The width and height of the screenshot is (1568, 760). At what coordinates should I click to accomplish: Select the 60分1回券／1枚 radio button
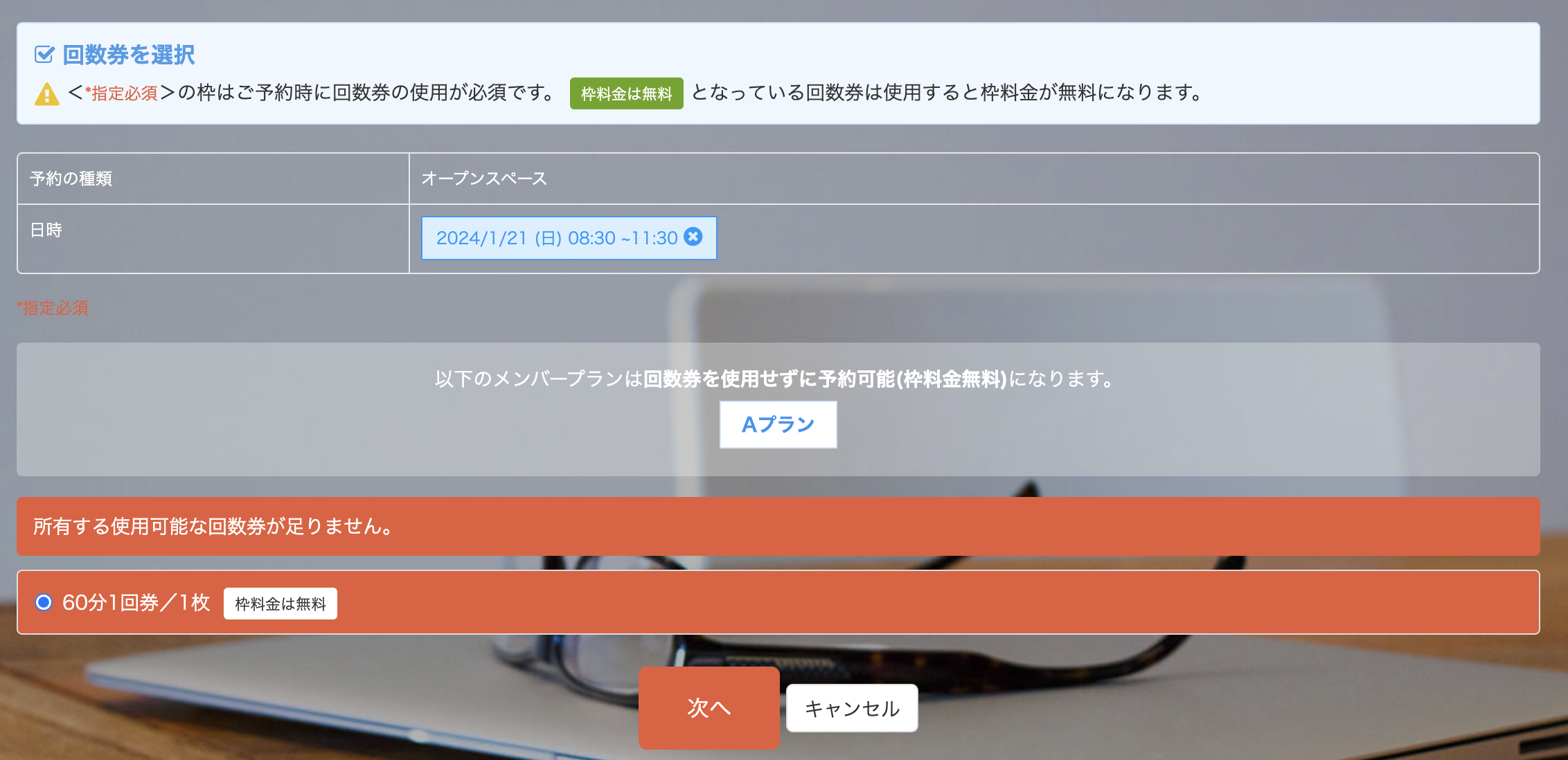[x=44, y=602]
